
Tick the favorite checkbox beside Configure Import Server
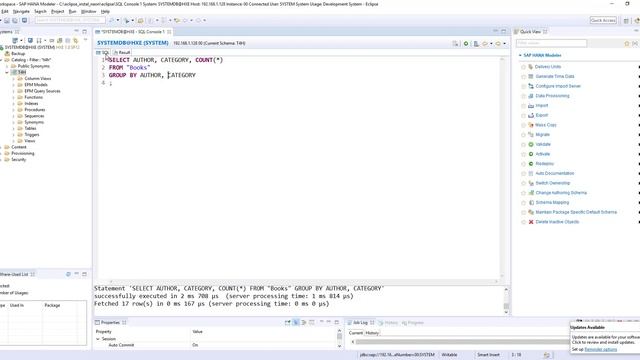pos(523,87)
